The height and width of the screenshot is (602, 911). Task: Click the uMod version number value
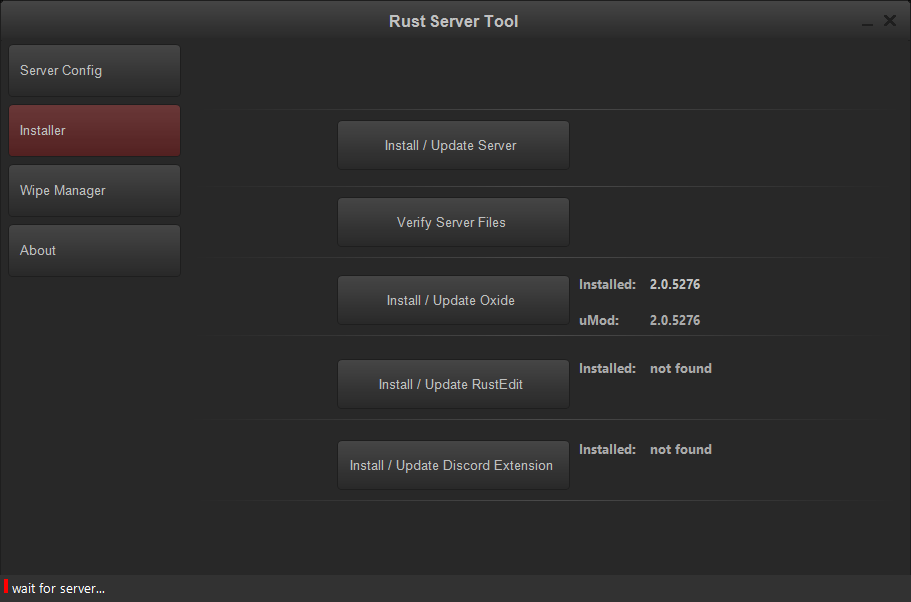pyautogui.click(x=675, y=321)
